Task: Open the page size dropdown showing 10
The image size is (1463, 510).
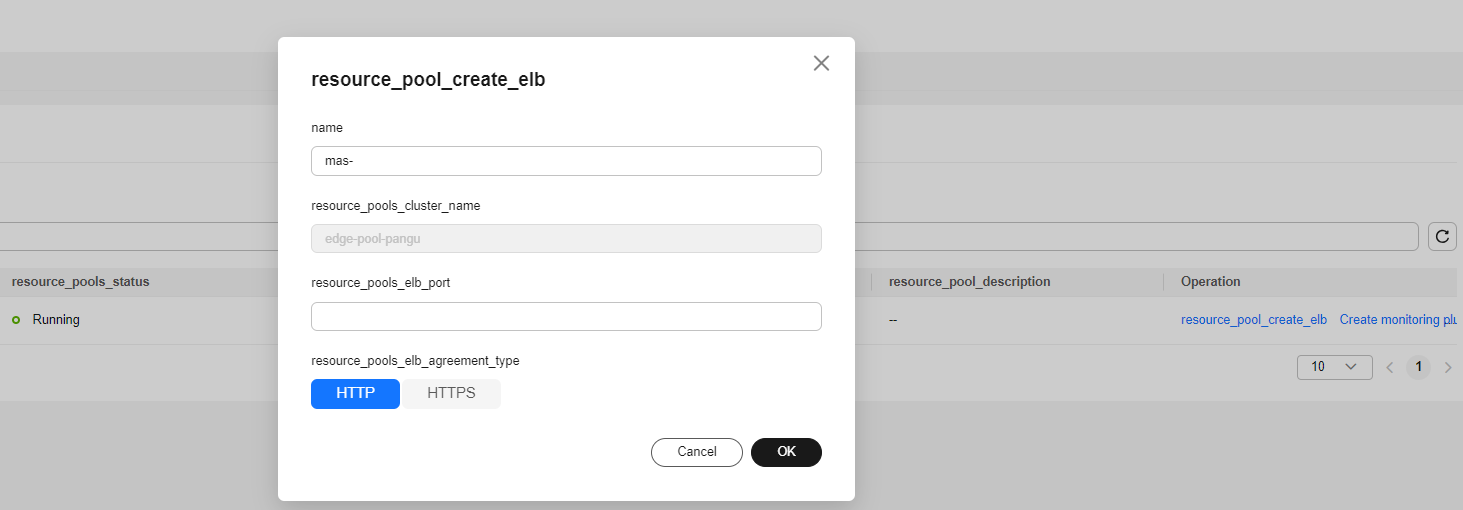Action: coord(1333,367)
